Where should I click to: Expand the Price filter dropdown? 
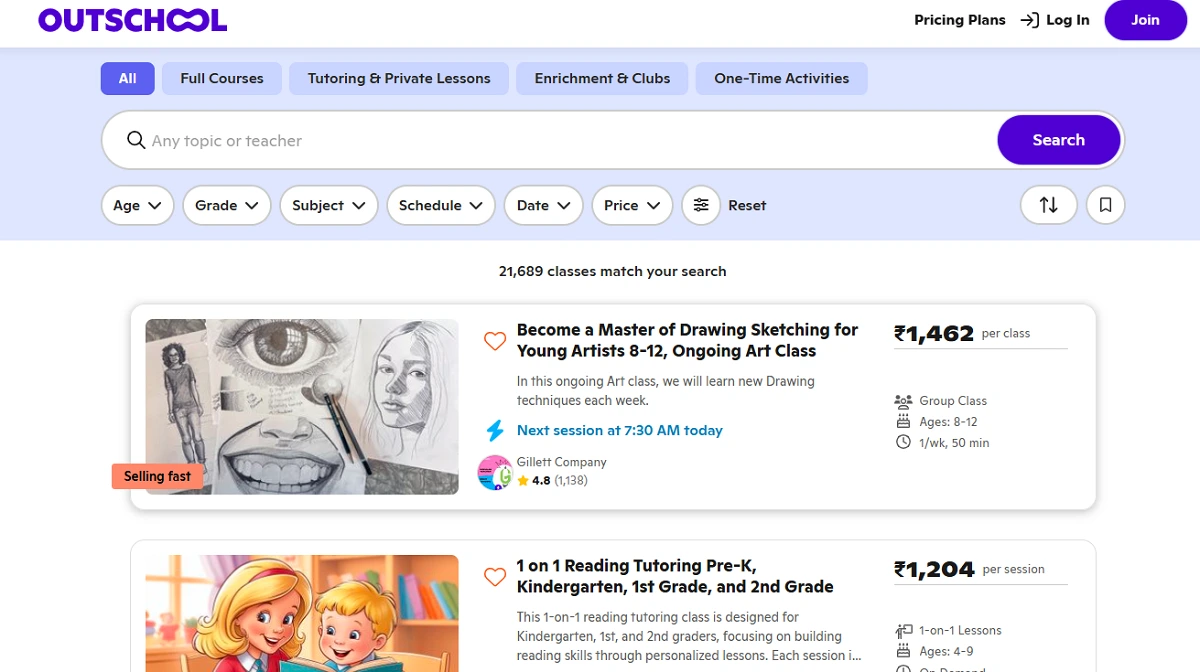click(x=632, y=205)
